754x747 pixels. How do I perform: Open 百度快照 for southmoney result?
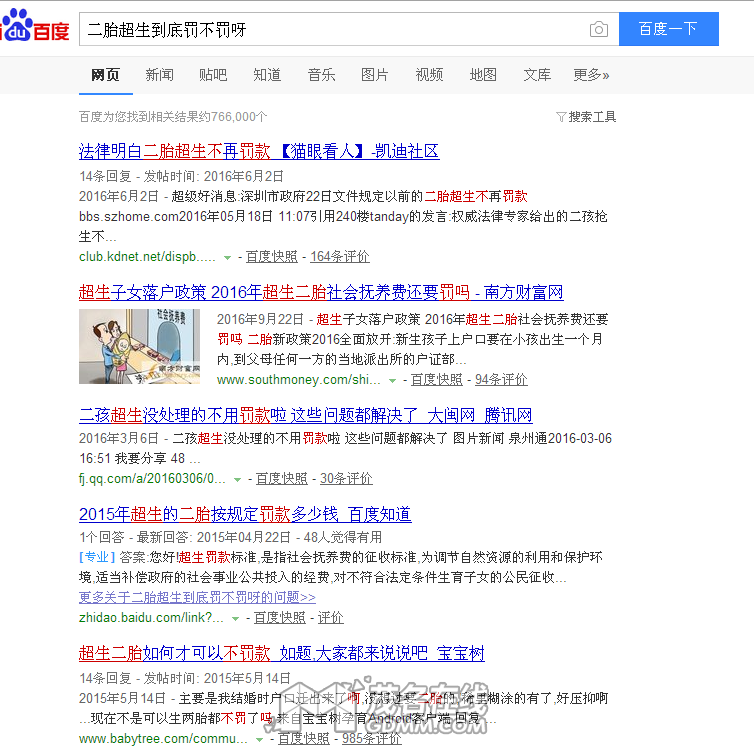pyautogui.click(x=437, y=380)
